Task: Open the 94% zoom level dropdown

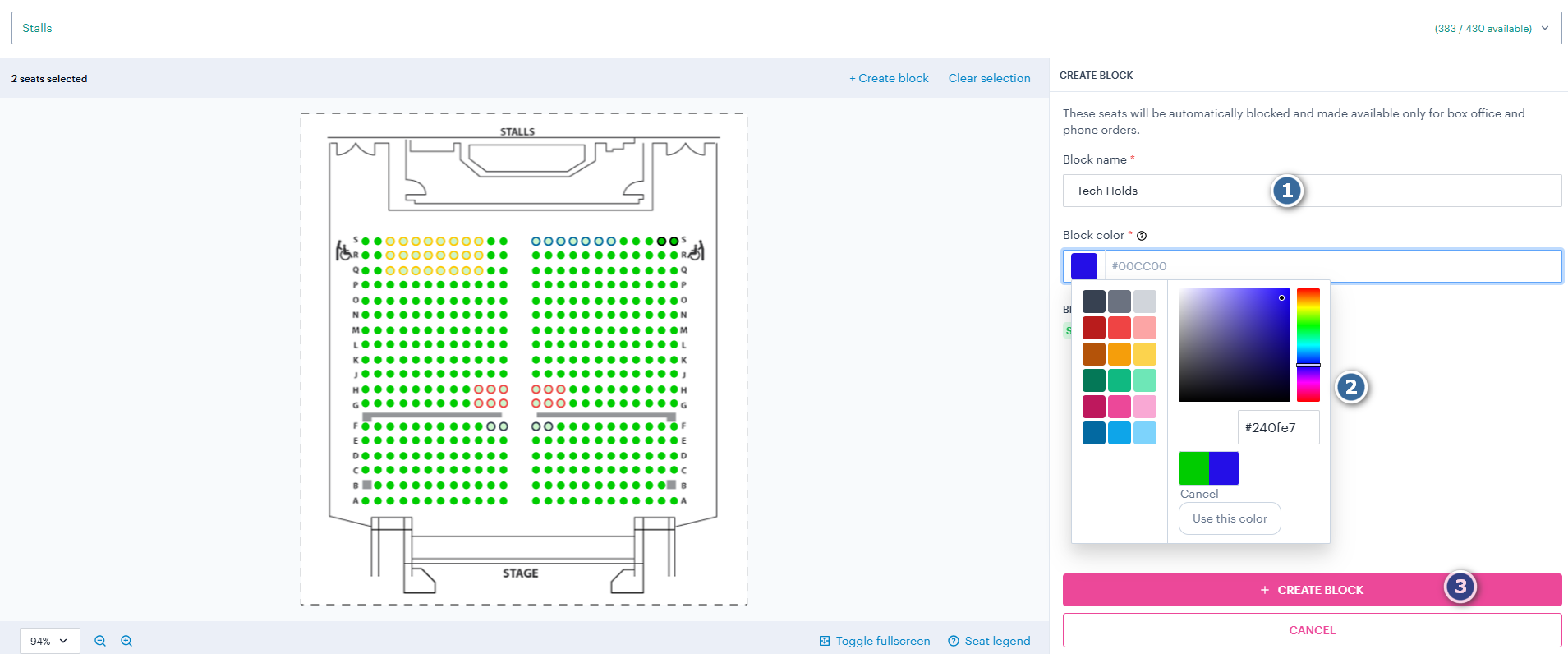Action: point(49,641)
